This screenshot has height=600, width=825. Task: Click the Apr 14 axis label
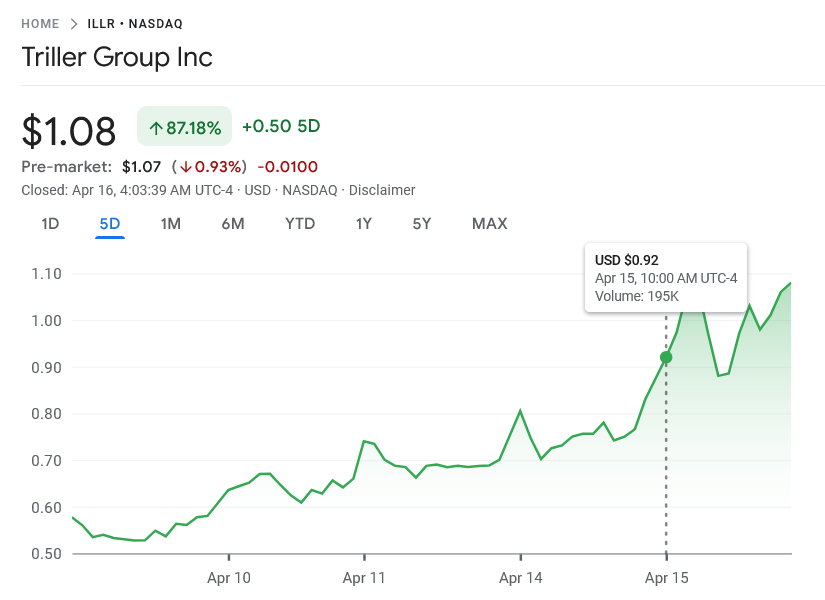(x=520, y=578)
